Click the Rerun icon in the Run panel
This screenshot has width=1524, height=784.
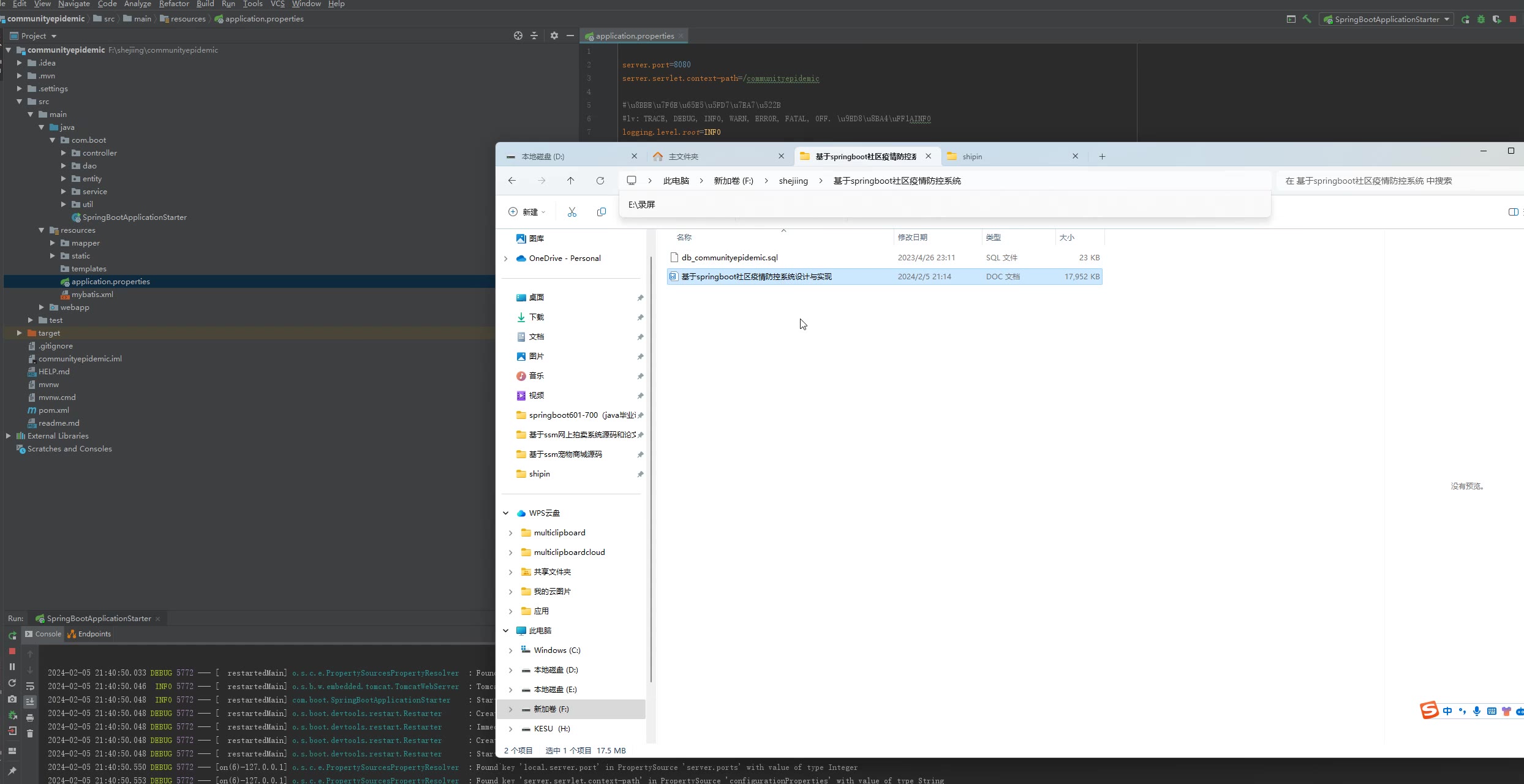12,636
